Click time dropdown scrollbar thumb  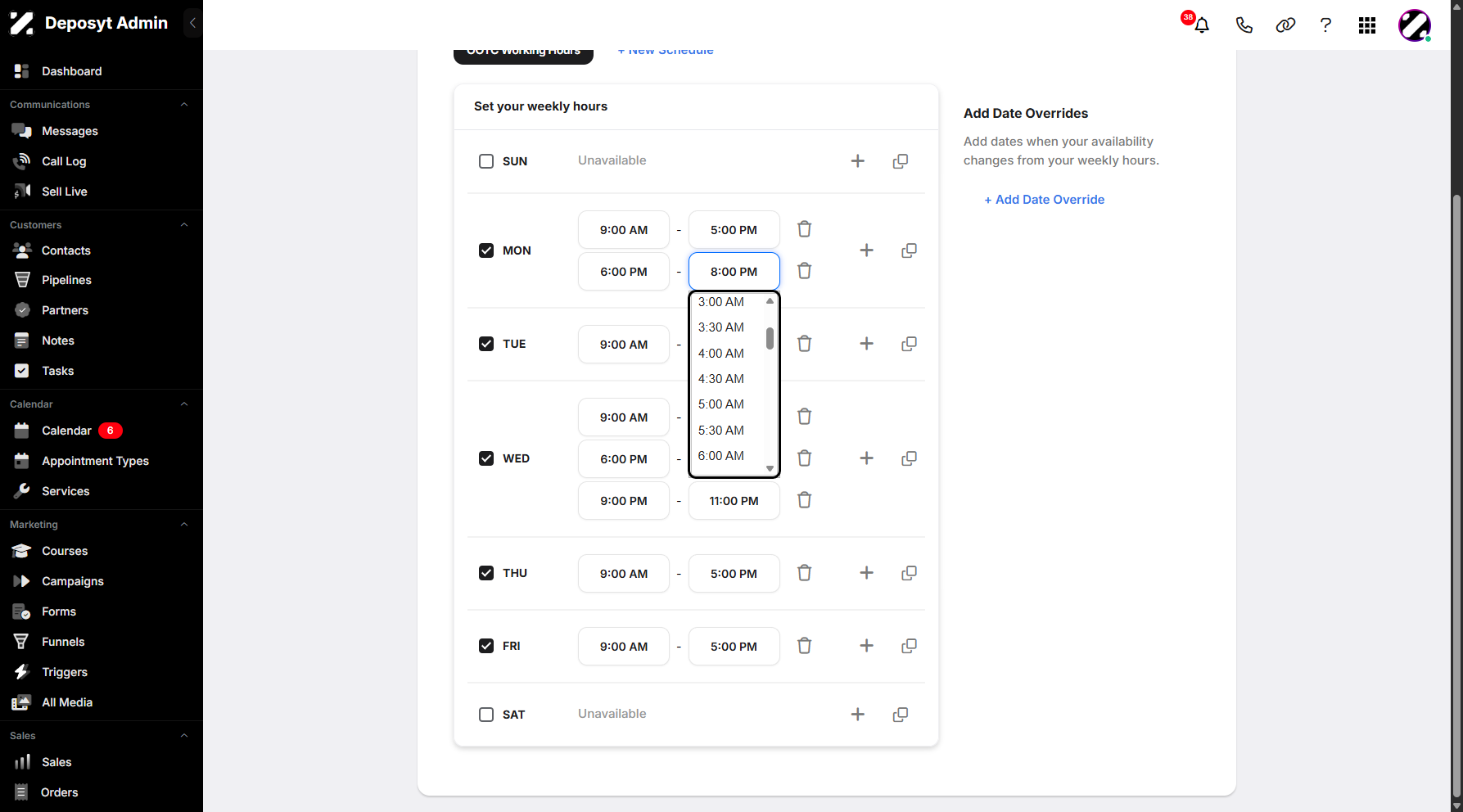[770, 338]
